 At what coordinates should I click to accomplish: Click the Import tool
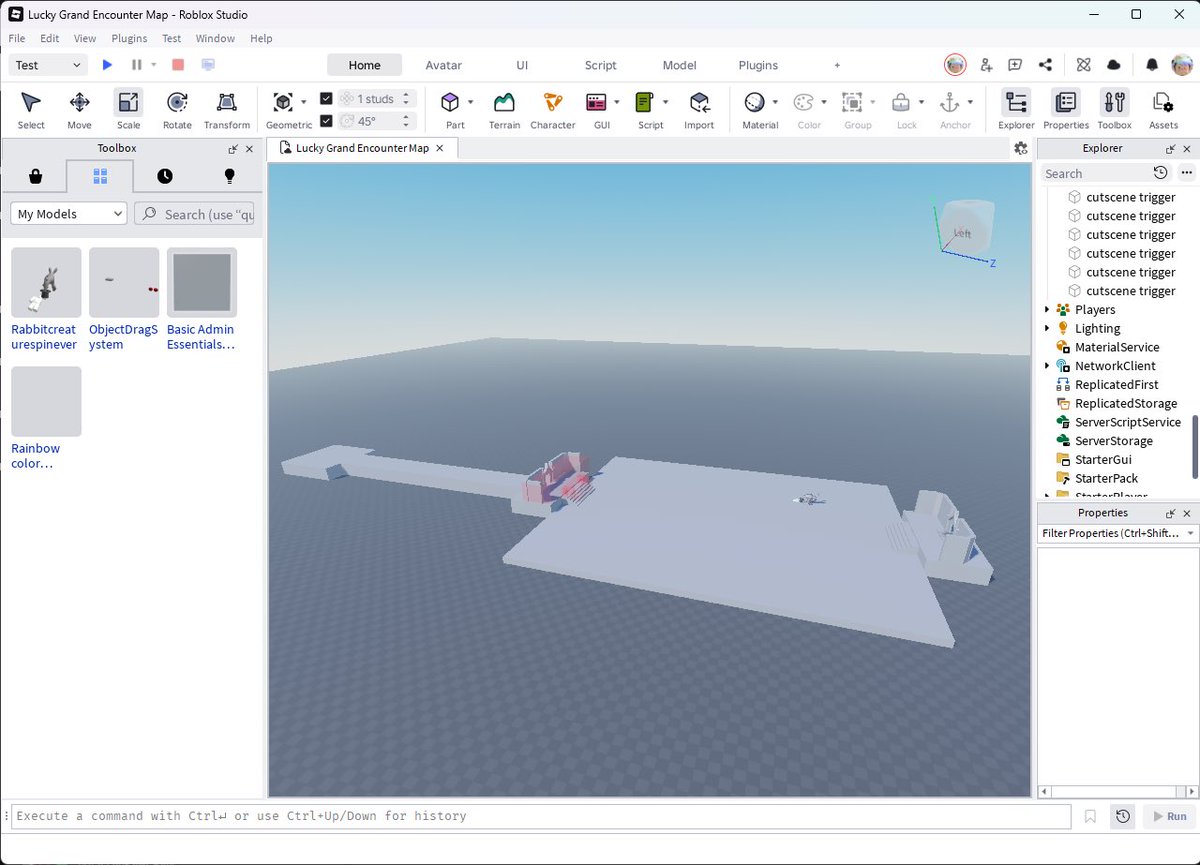click(699, 109)
